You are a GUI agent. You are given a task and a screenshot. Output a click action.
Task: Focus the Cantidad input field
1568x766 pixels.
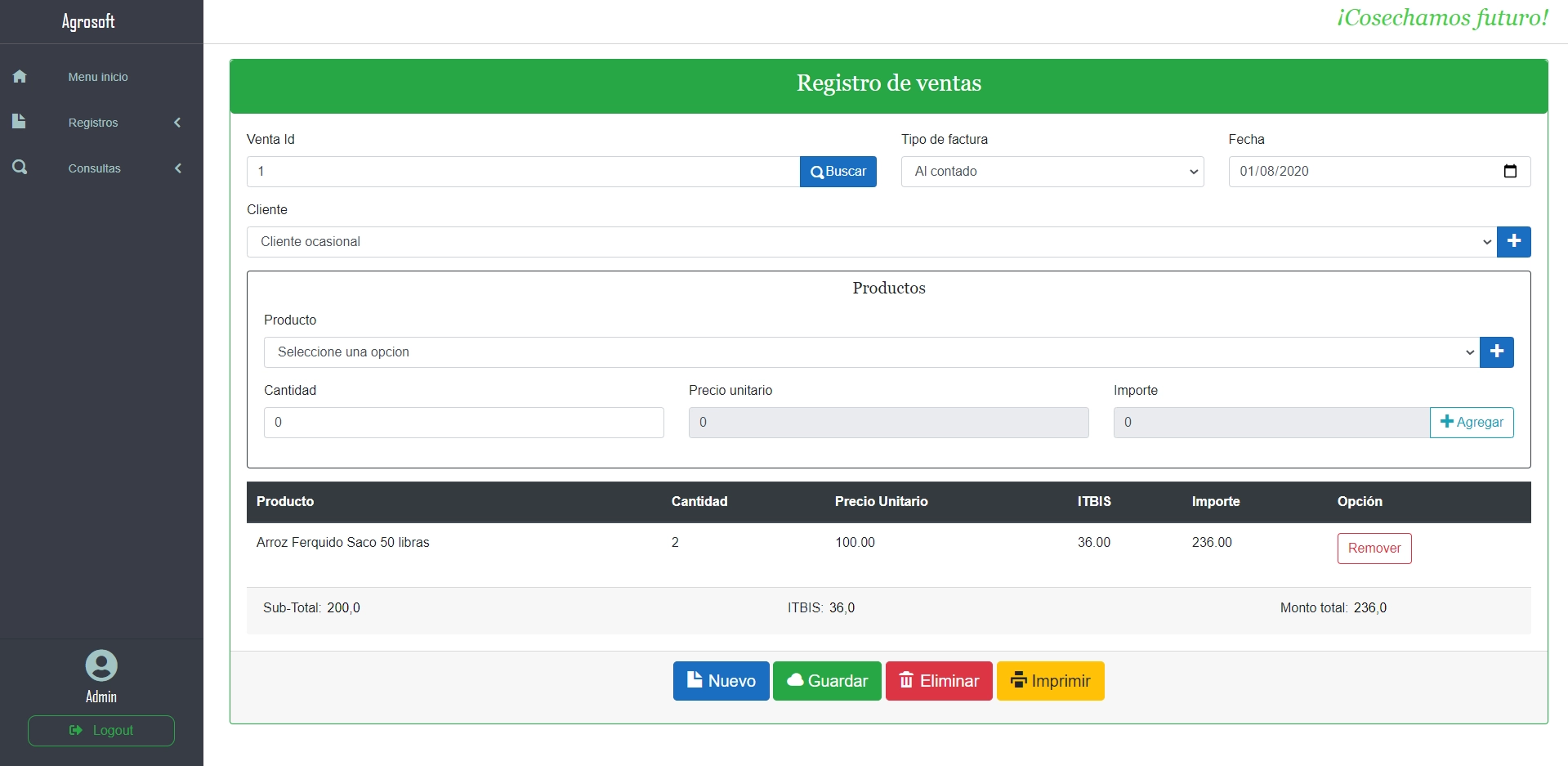[464, 423]
